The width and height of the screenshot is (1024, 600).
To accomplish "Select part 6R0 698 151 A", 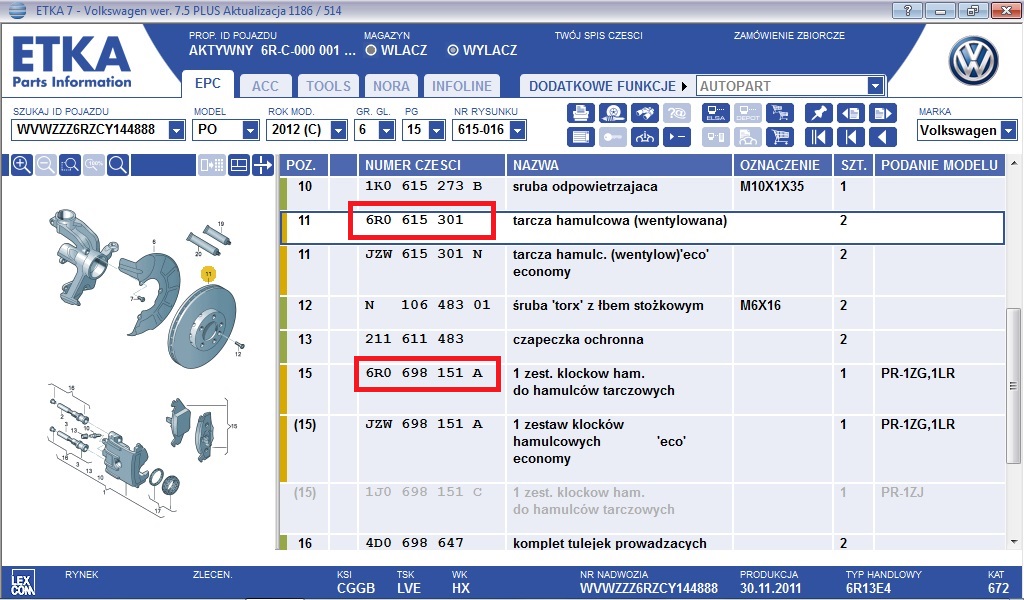I will 424,373.
